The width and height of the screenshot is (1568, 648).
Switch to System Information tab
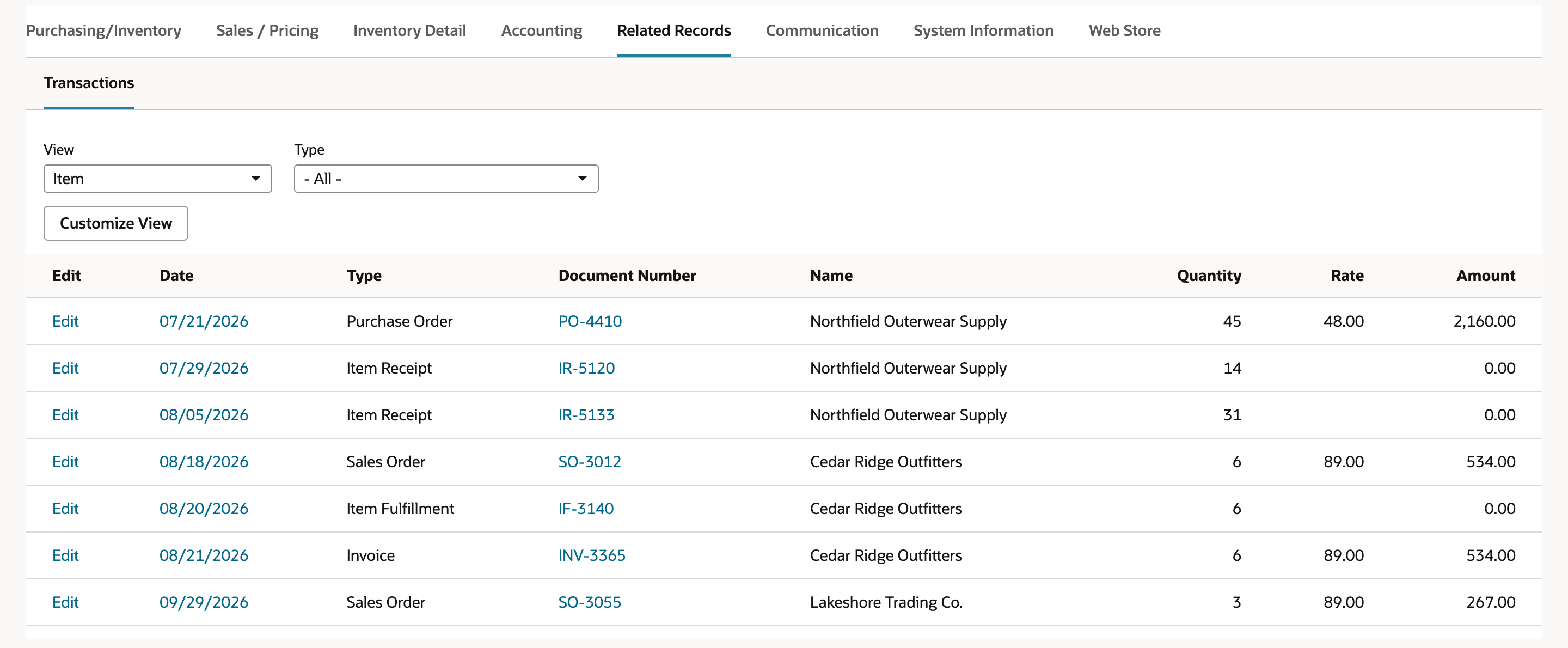[x=983, y=30]
